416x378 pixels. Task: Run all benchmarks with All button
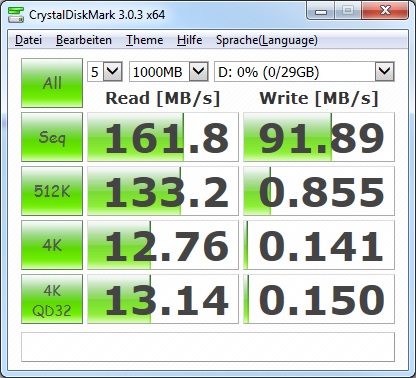click(x=52, y=83)
